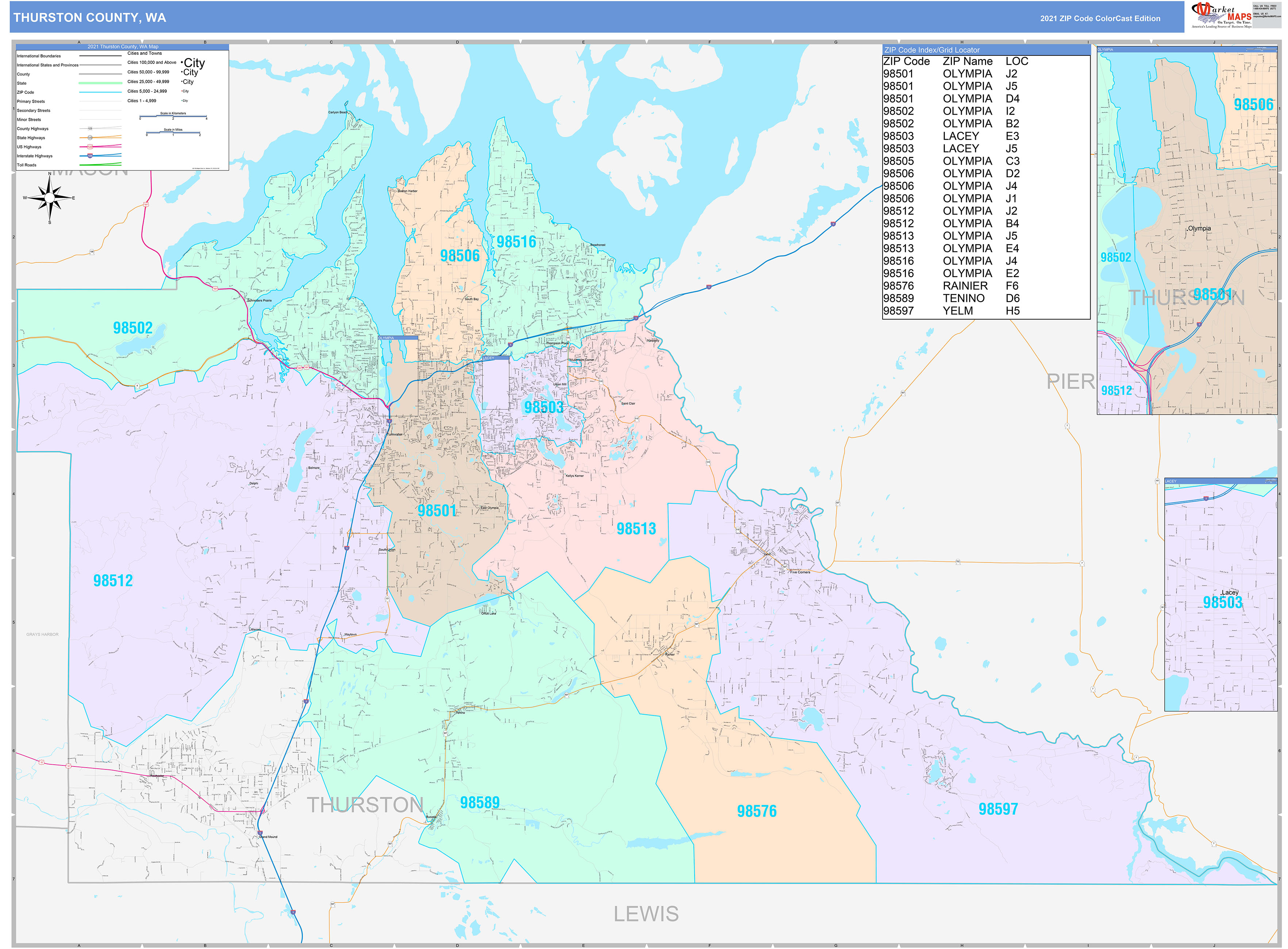This screenshot has height=949, width=1288.
Task: Click the large THURSTON label near Bucoda
Action: click(365, 805)
